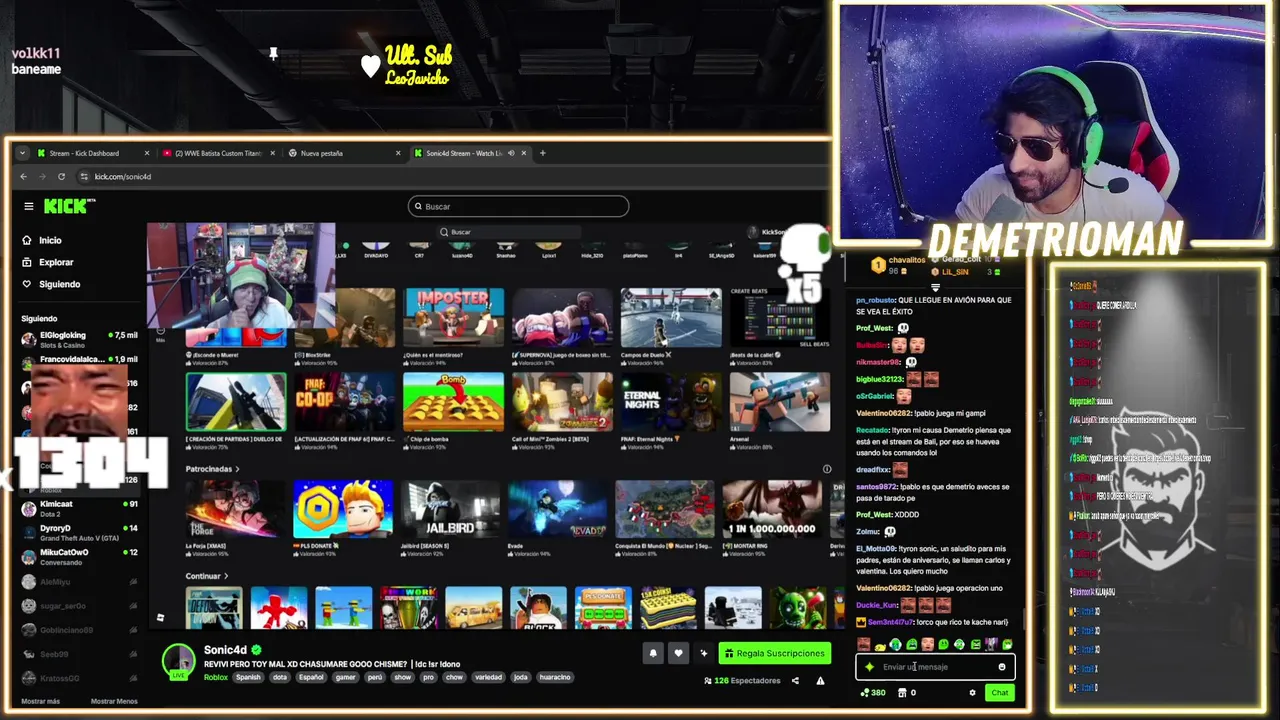Screen dimensions: 1280x720
Task: Click the sparkle button next to heart
Action: 703,653
